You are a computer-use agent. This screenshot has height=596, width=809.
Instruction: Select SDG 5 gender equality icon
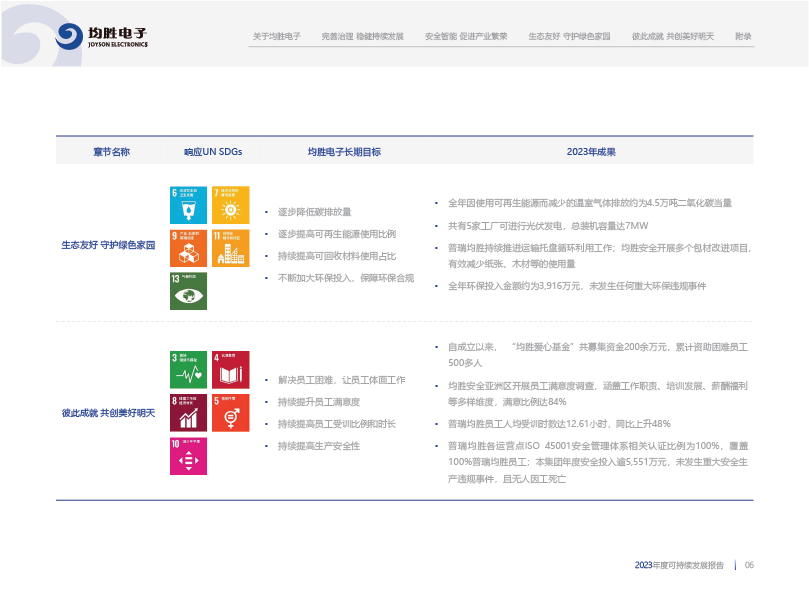[231, 412]
